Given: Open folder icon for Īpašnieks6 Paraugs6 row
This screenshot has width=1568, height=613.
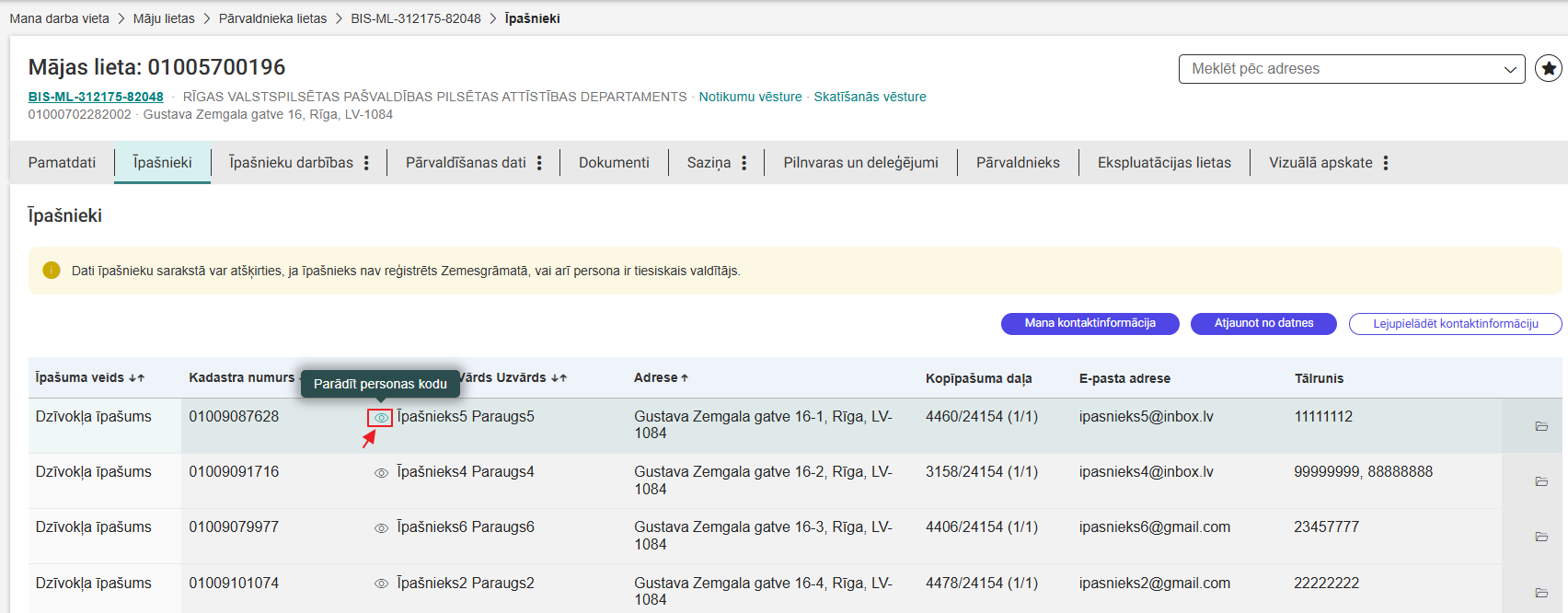Looking at the screenshot, I should pos(1541,537).
